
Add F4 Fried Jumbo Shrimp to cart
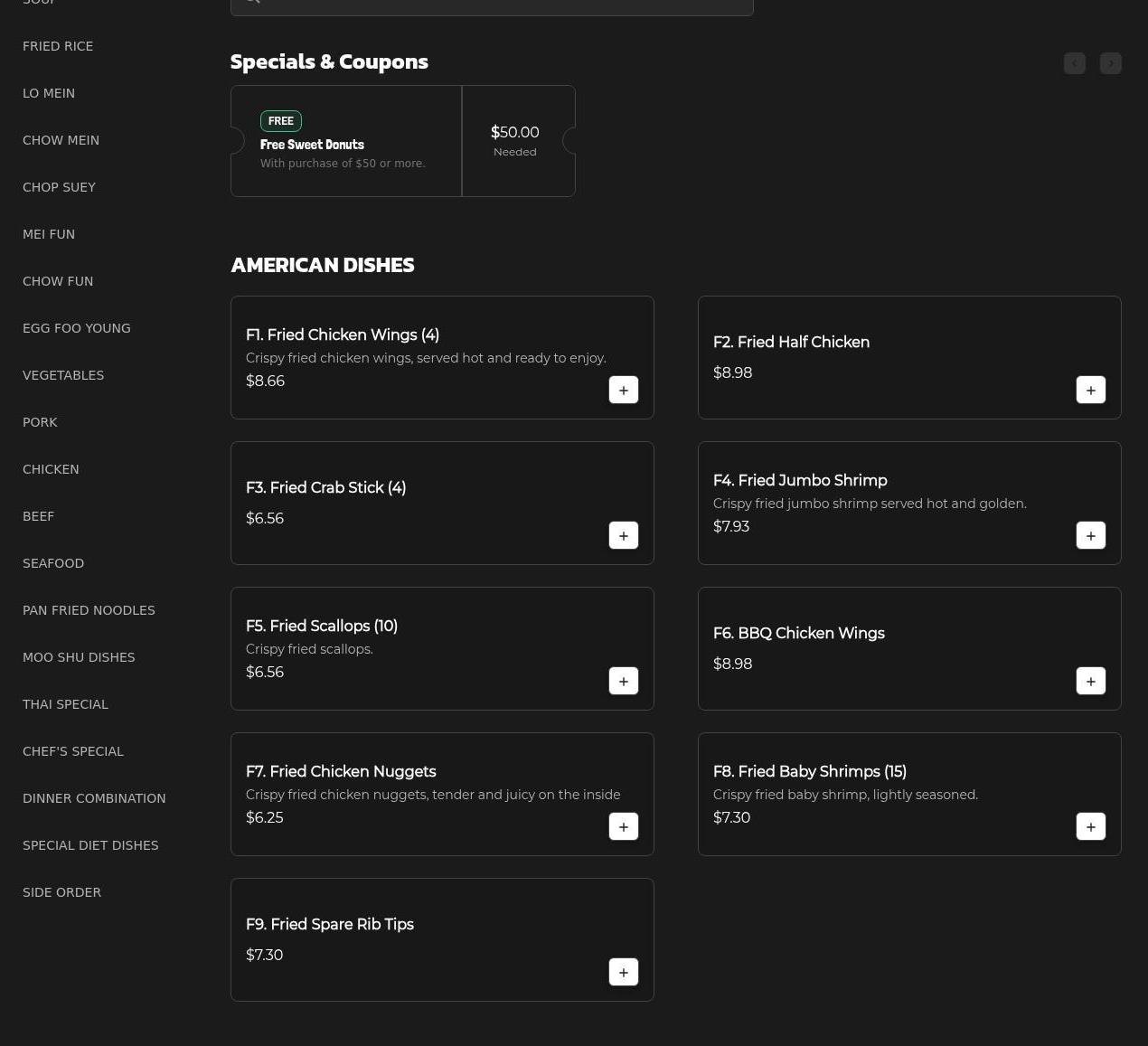tap(1090, 535)
